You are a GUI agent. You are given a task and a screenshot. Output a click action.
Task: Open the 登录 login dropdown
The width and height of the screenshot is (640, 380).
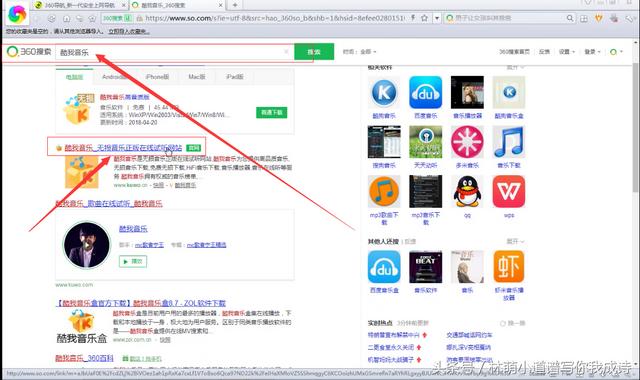tap(592, 52)
